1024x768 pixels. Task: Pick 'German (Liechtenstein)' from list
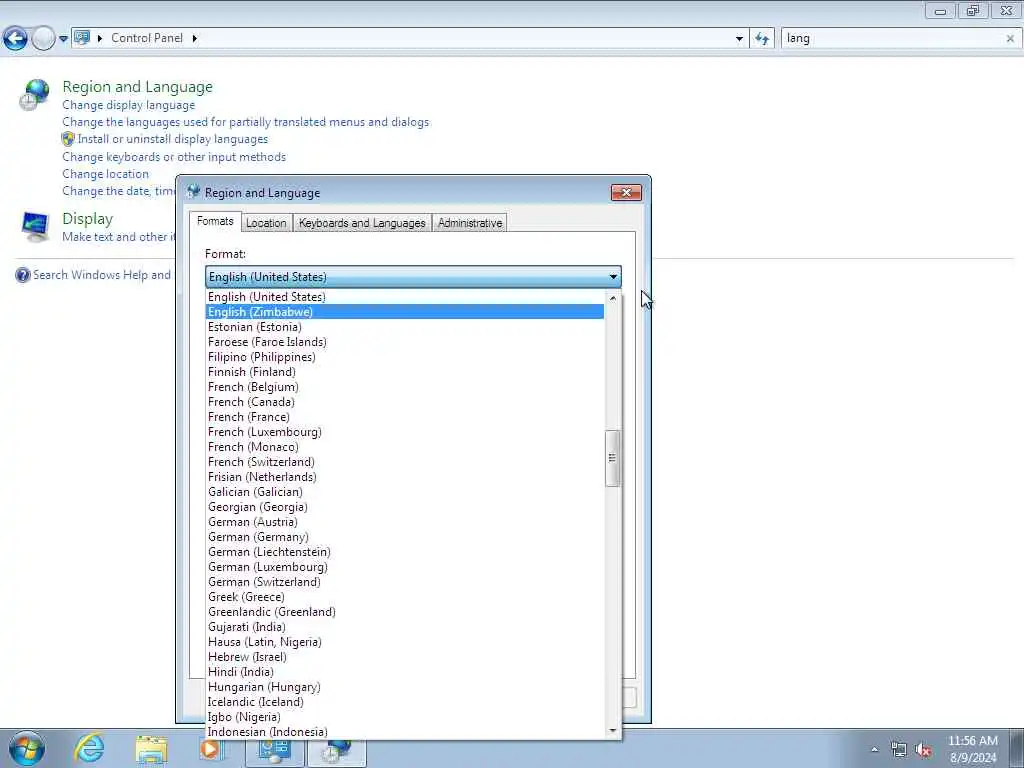pyautogui.click(x=405, y=552)
